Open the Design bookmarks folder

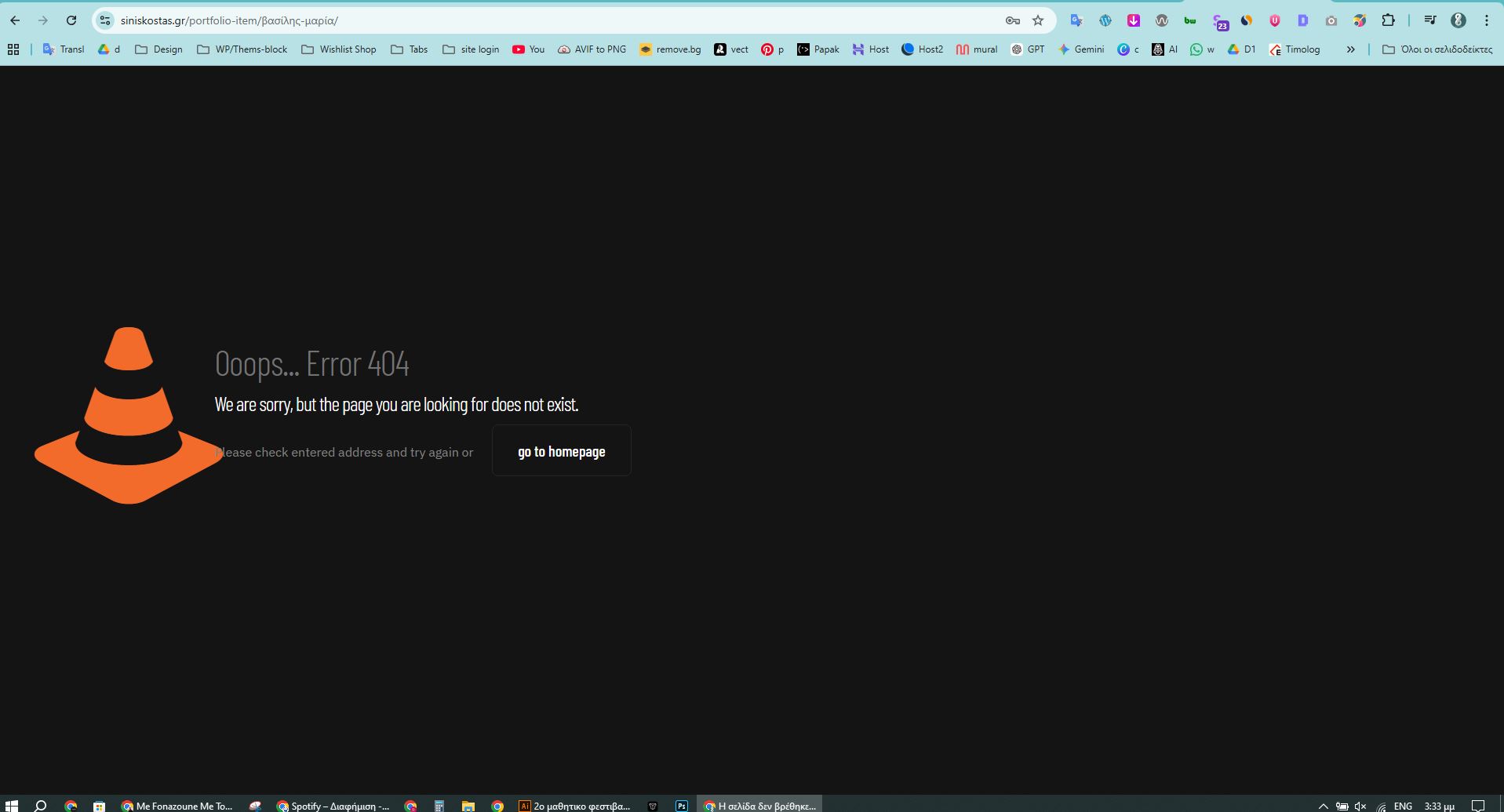[159, 49]
